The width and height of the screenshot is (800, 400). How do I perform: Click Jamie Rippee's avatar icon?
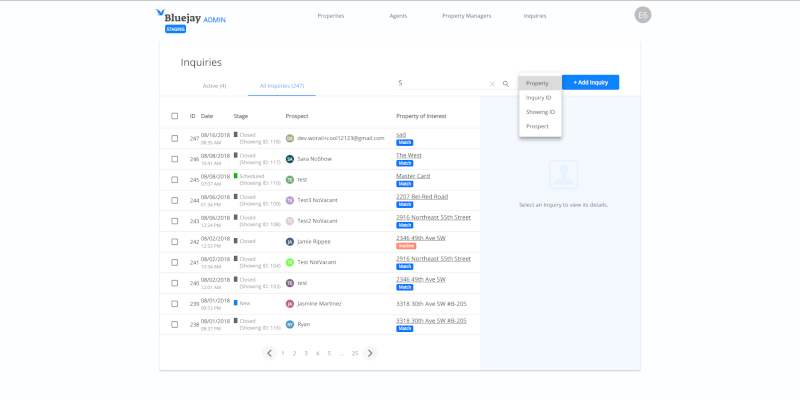click(290, 241)
